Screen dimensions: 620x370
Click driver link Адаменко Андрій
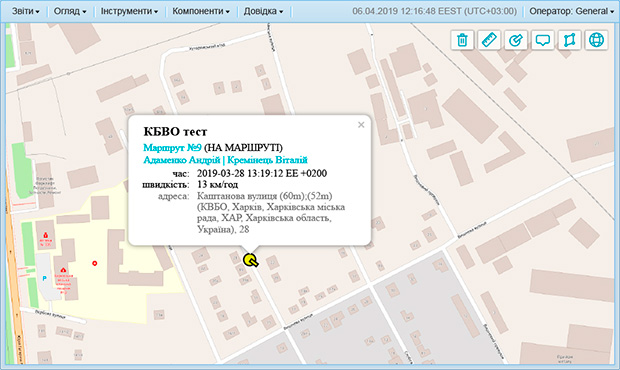pos(181,160)
